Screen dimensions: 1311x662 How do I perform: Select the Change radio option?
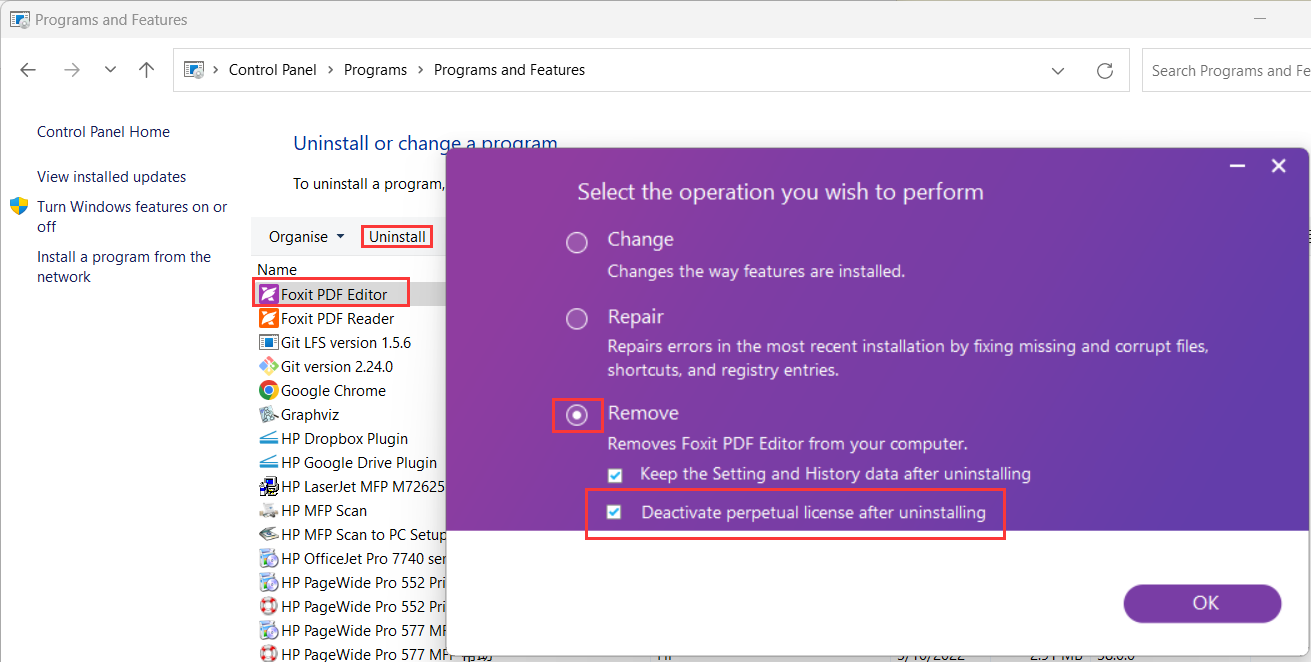point(577,242)
